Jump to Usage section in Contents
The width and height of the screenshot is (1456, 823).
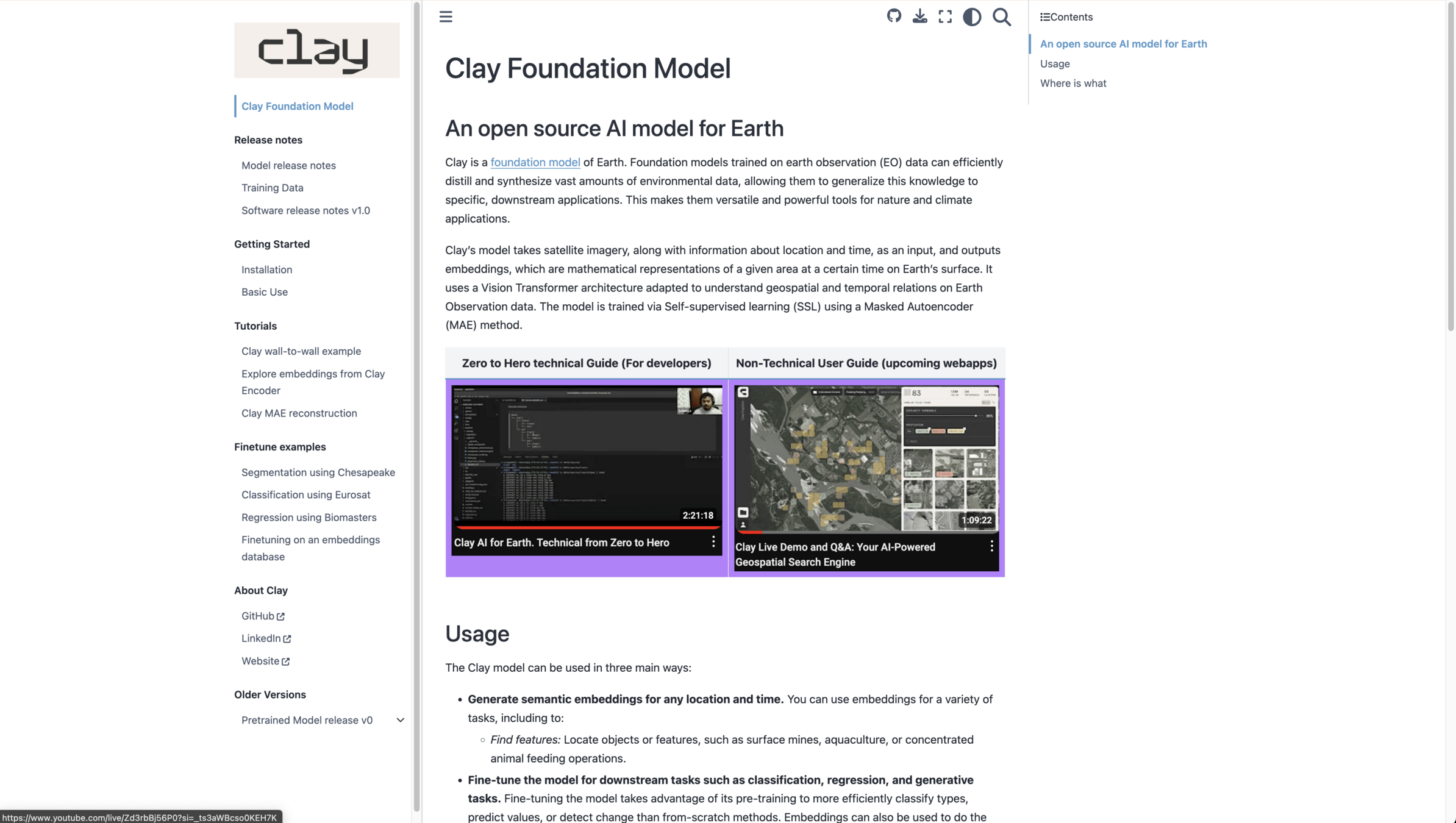pos(1055,63)
